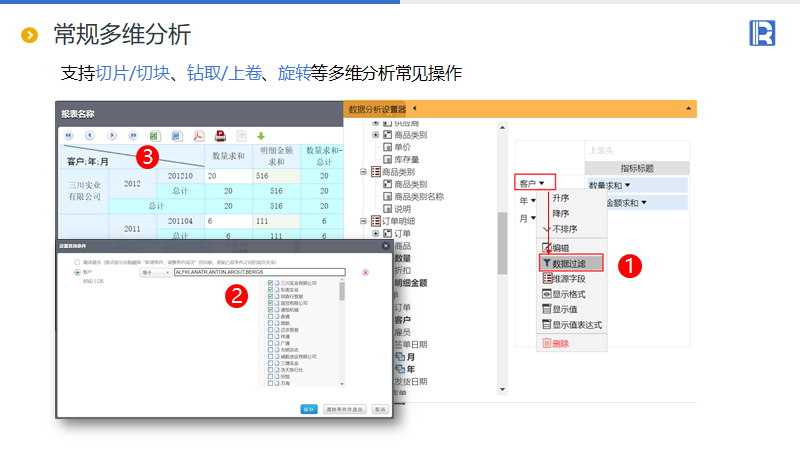
Task: Click the 订单明细 table icon in tree
Action: click(376, 221)
